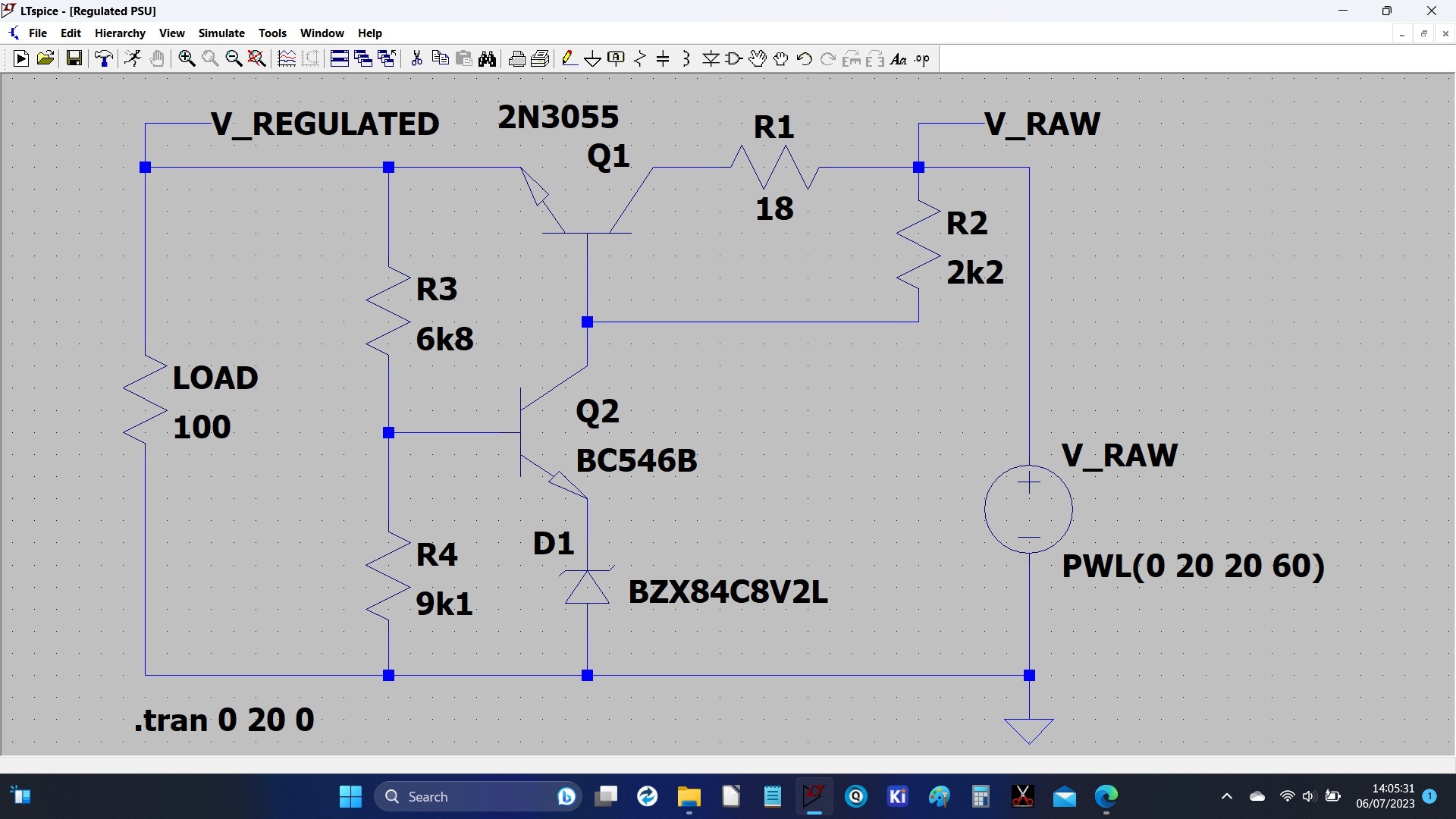Click the 2N3055 transistor label
Viewport: 1456px width, 819px height.
click(558, 118)
